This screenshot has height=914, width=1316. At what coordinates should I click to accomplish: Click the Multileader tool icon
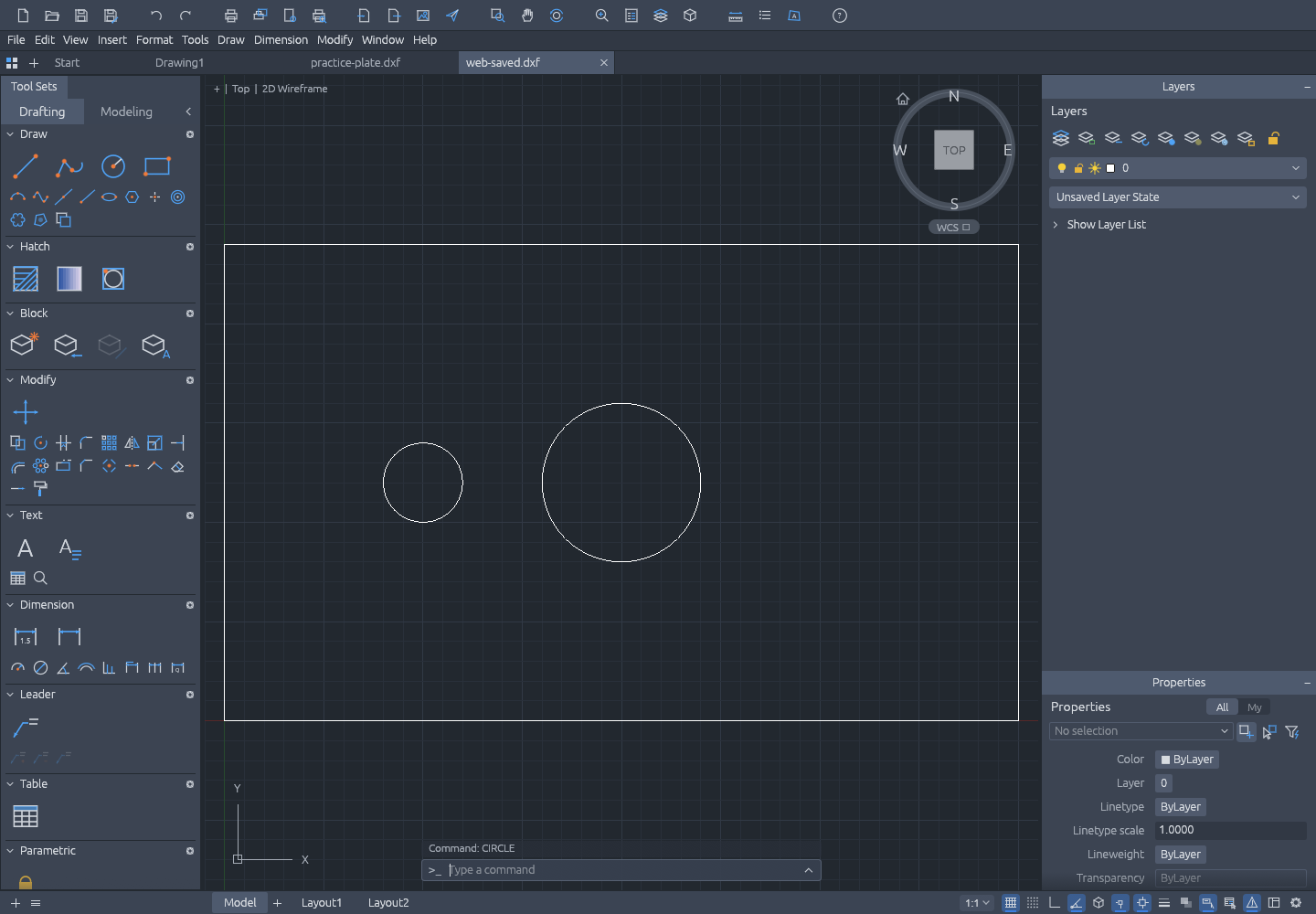26,727
